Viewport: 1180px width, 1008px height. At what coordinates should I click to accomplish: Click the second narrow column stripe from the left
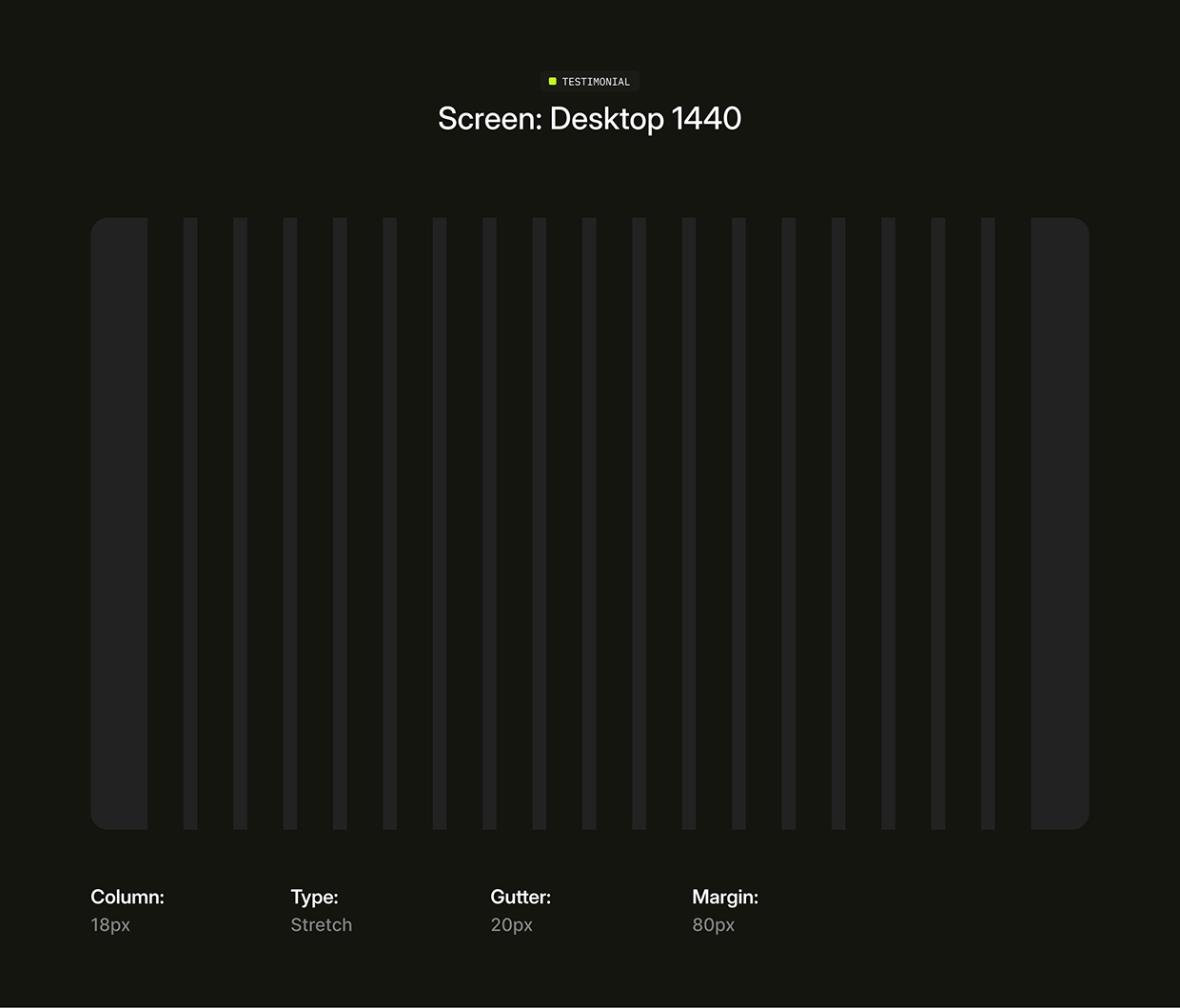240,524
